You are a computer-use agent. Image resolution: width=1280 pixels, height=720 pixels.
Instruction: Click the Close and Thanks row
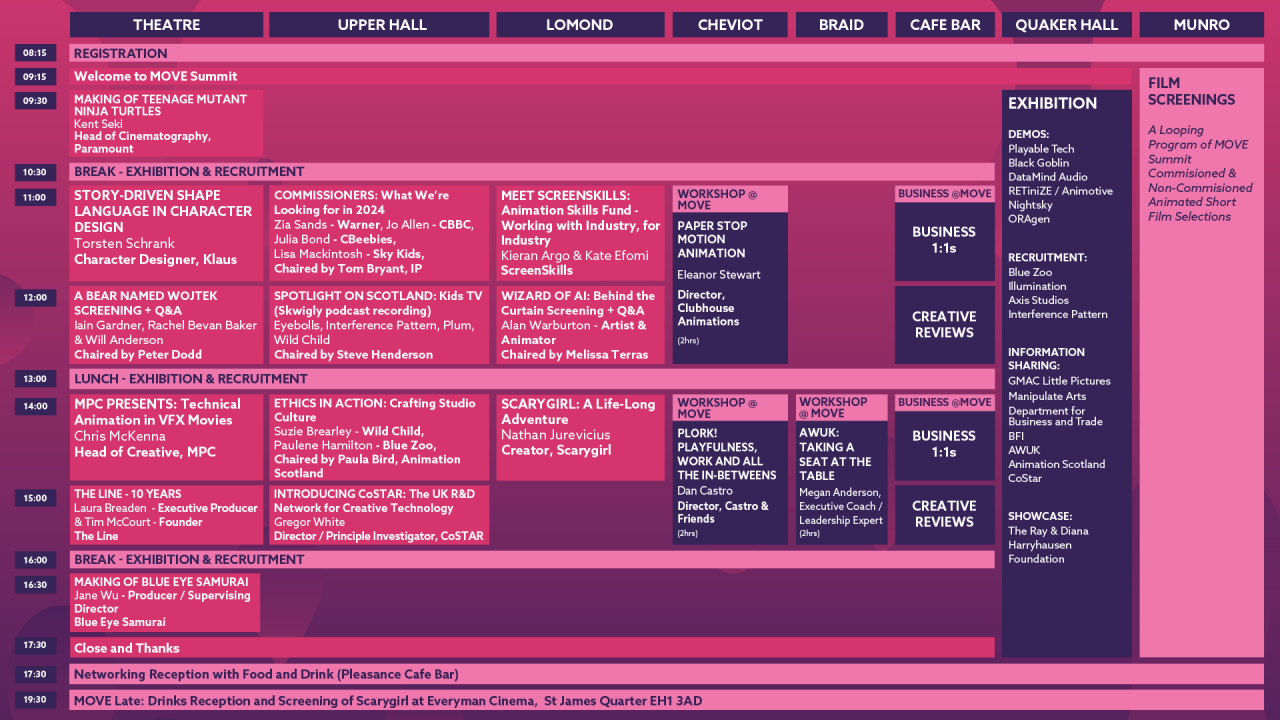[532, 648]
